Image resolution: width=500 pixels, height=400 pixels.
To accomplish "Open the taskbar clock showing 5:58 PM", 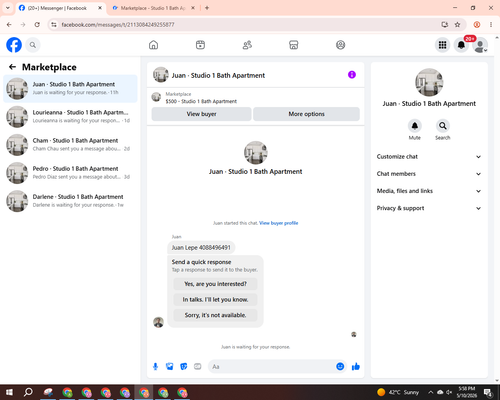I will click(x=467, y=392).
